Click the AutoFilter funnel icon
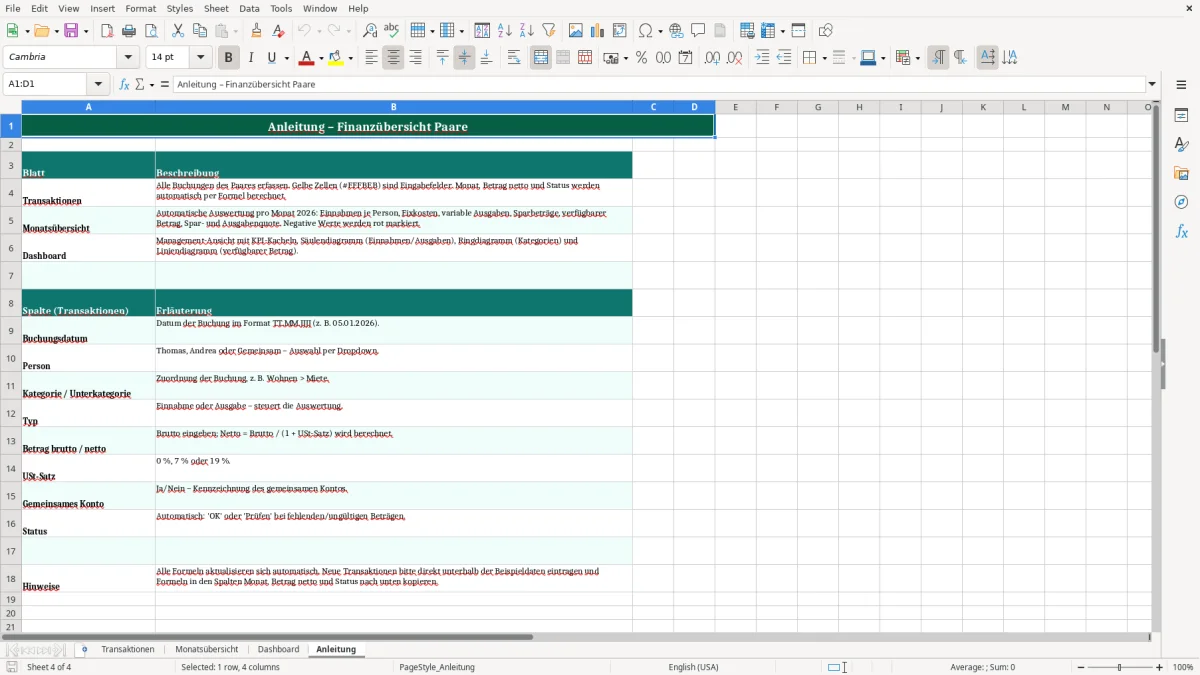 548,31
